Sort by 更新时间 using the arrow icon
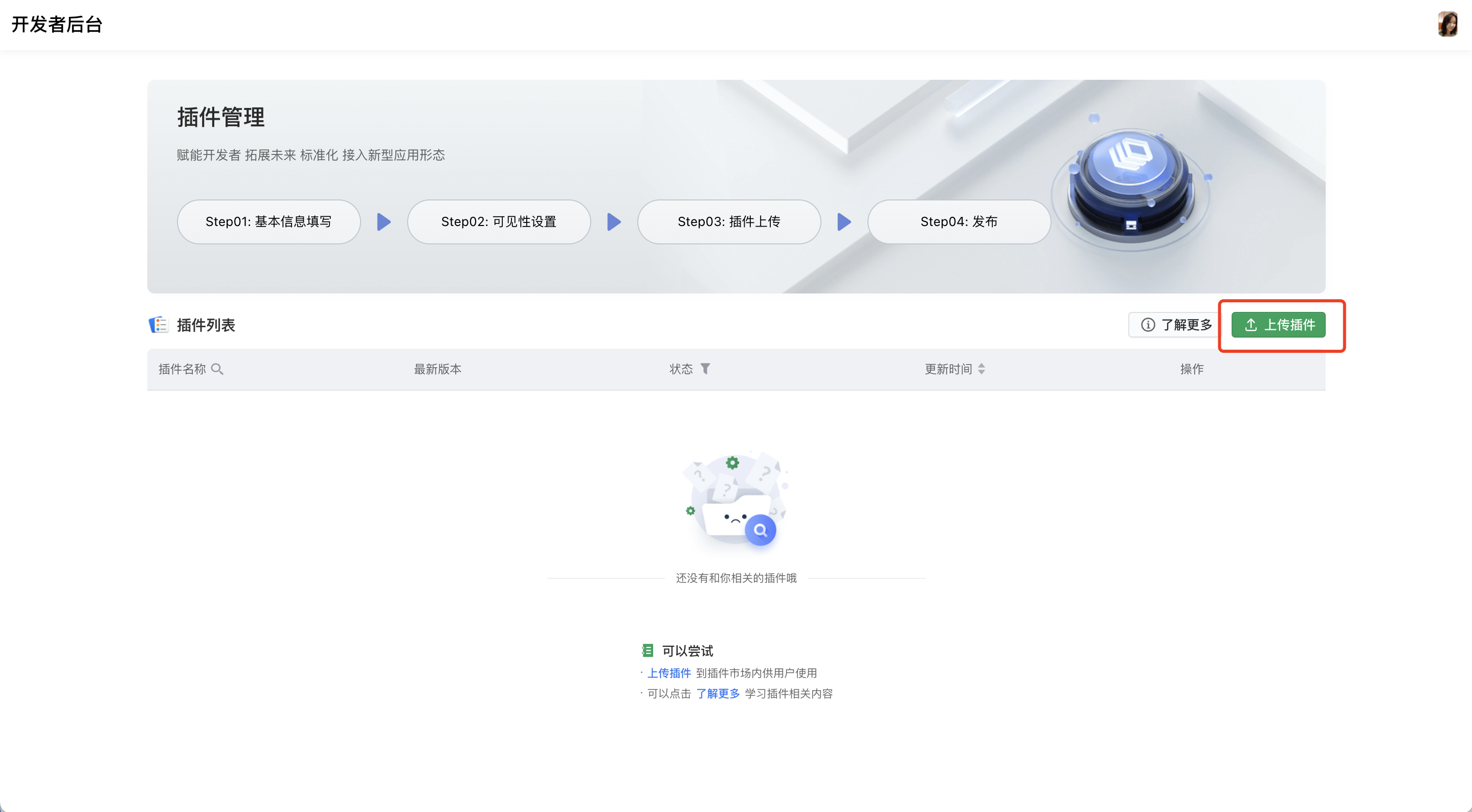 click(981, 369)
